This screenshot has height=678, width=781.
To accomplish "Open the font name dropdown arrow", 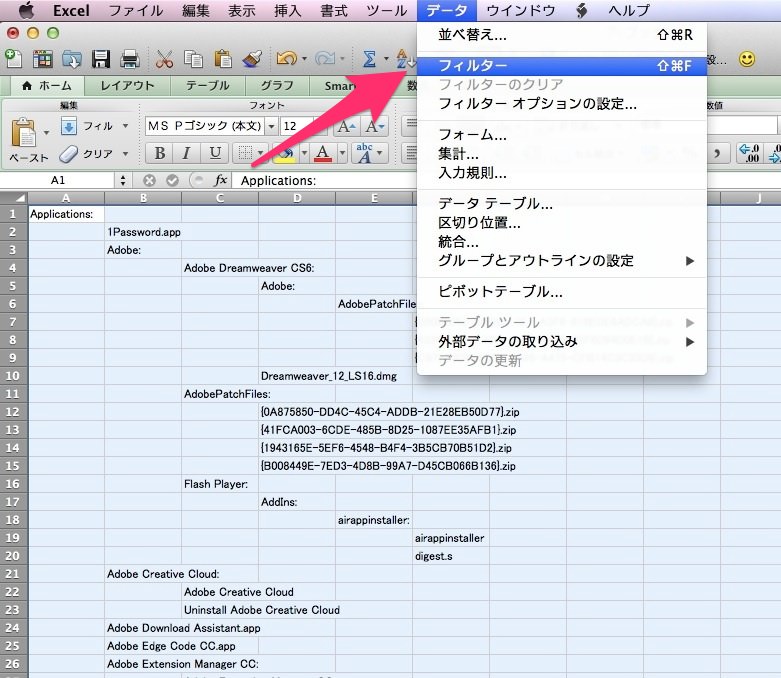I will coord(271,126).
